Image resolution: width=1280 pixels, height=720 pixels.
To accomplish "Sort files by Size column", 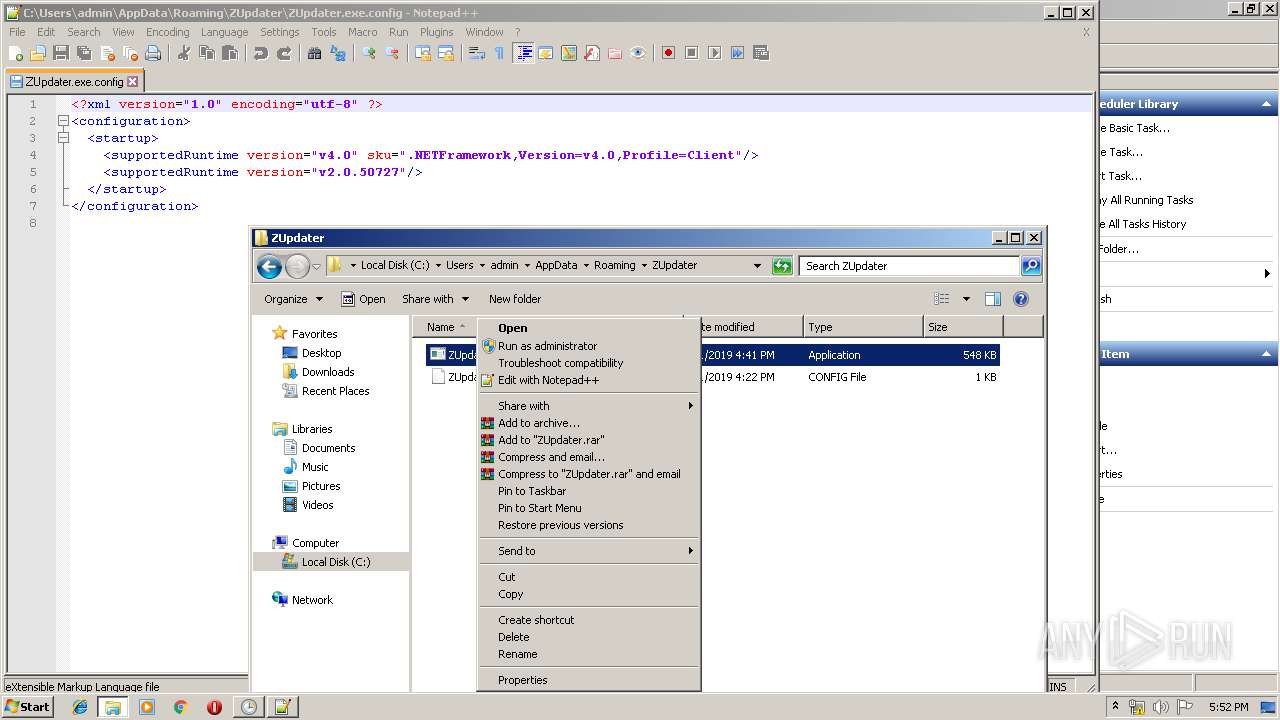I will pos(963,327).
